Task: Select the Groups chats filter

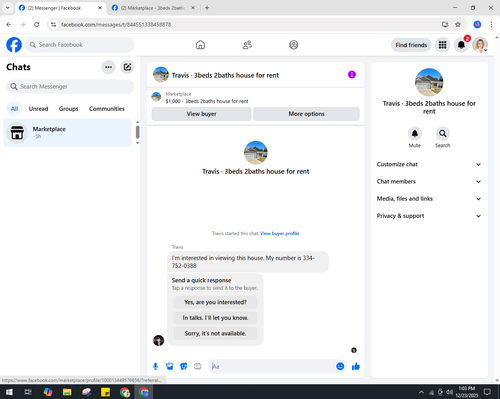Action: [68, 109]
